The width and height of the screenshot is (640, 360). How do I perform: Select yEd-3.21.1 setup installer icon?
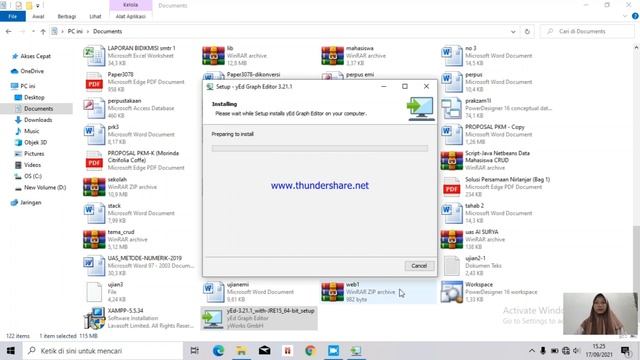pyautogui.click(x=213, y=318)
